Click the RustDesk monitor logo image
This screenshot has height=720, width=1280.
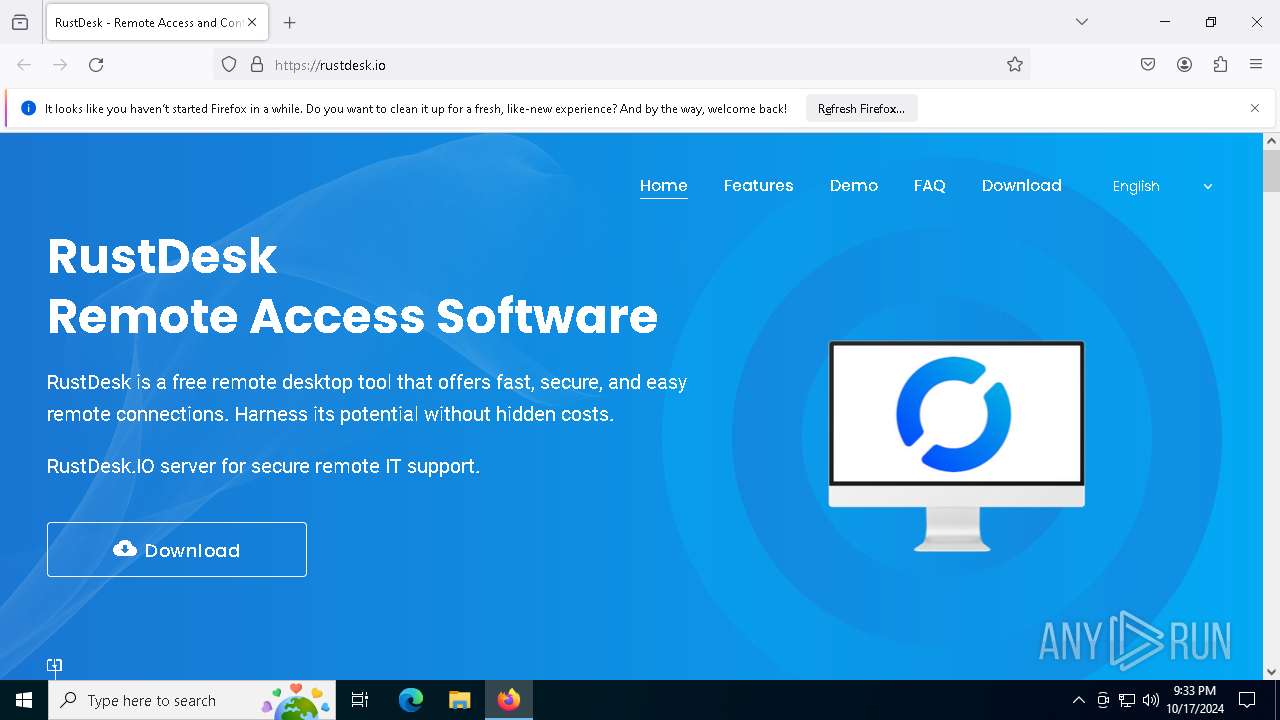tap(956, 446)
